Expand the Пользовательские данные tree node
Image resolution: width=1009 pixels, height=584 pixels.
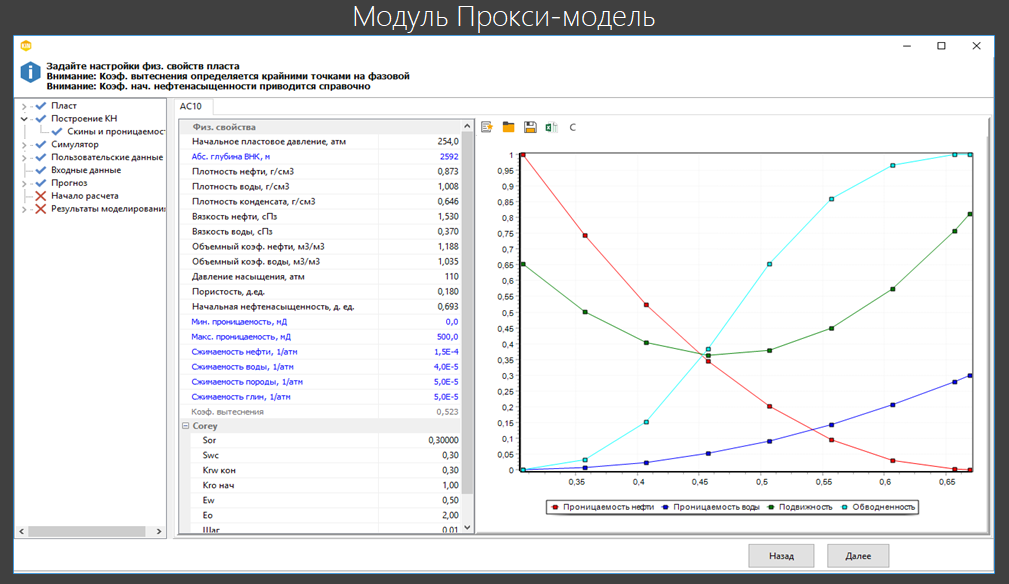click(x=24, y=158)
